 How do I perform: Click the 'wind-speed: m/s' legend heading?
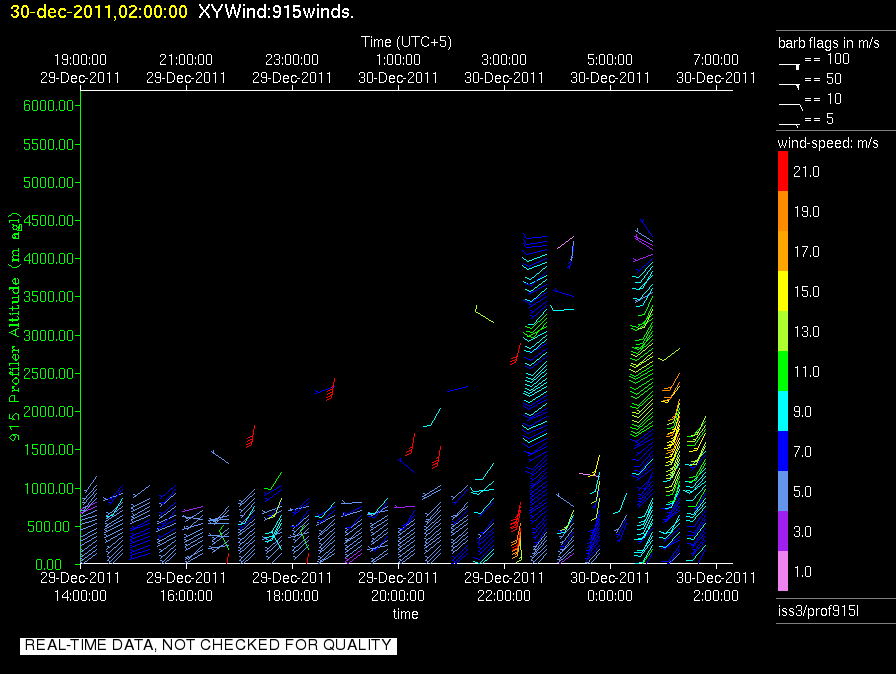828,143
